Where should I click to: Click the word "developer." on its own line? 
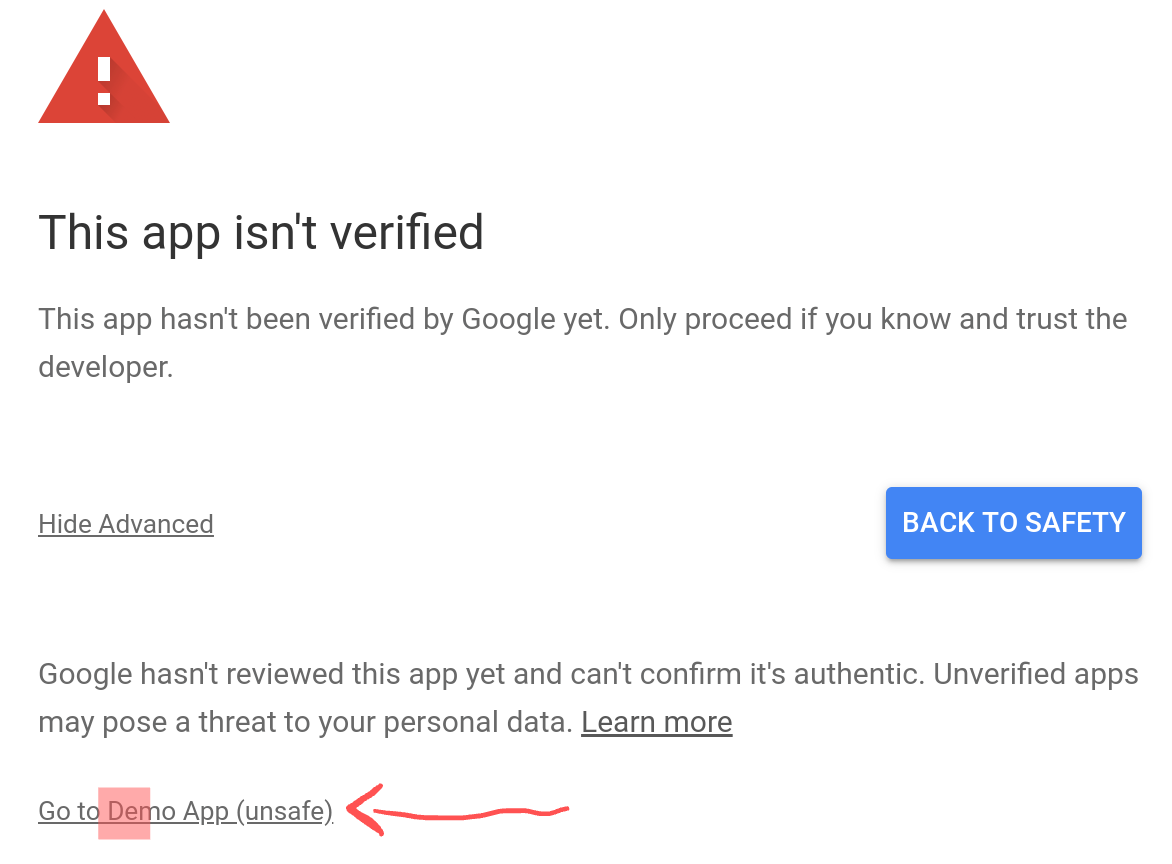click(x=105, y=367)
